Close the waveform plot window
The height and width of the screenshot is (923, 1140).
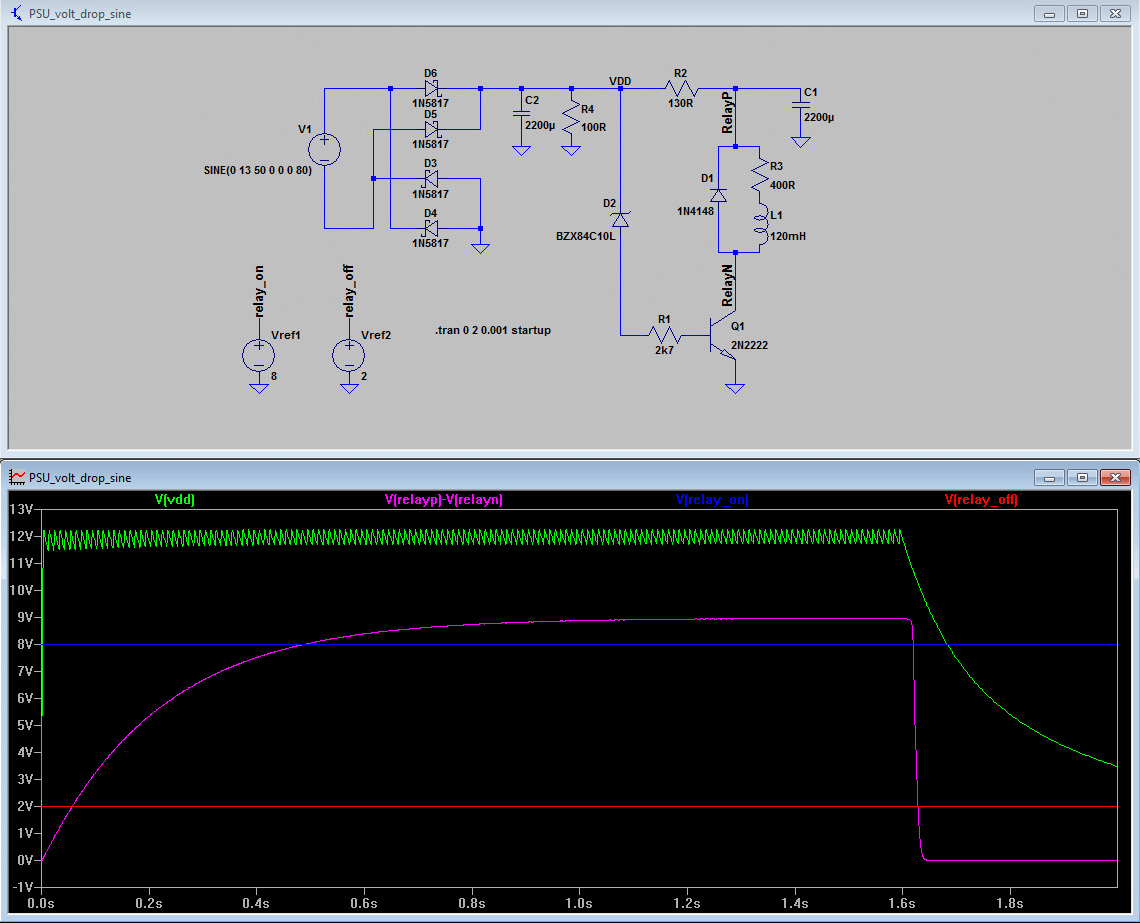(1115, 477)
